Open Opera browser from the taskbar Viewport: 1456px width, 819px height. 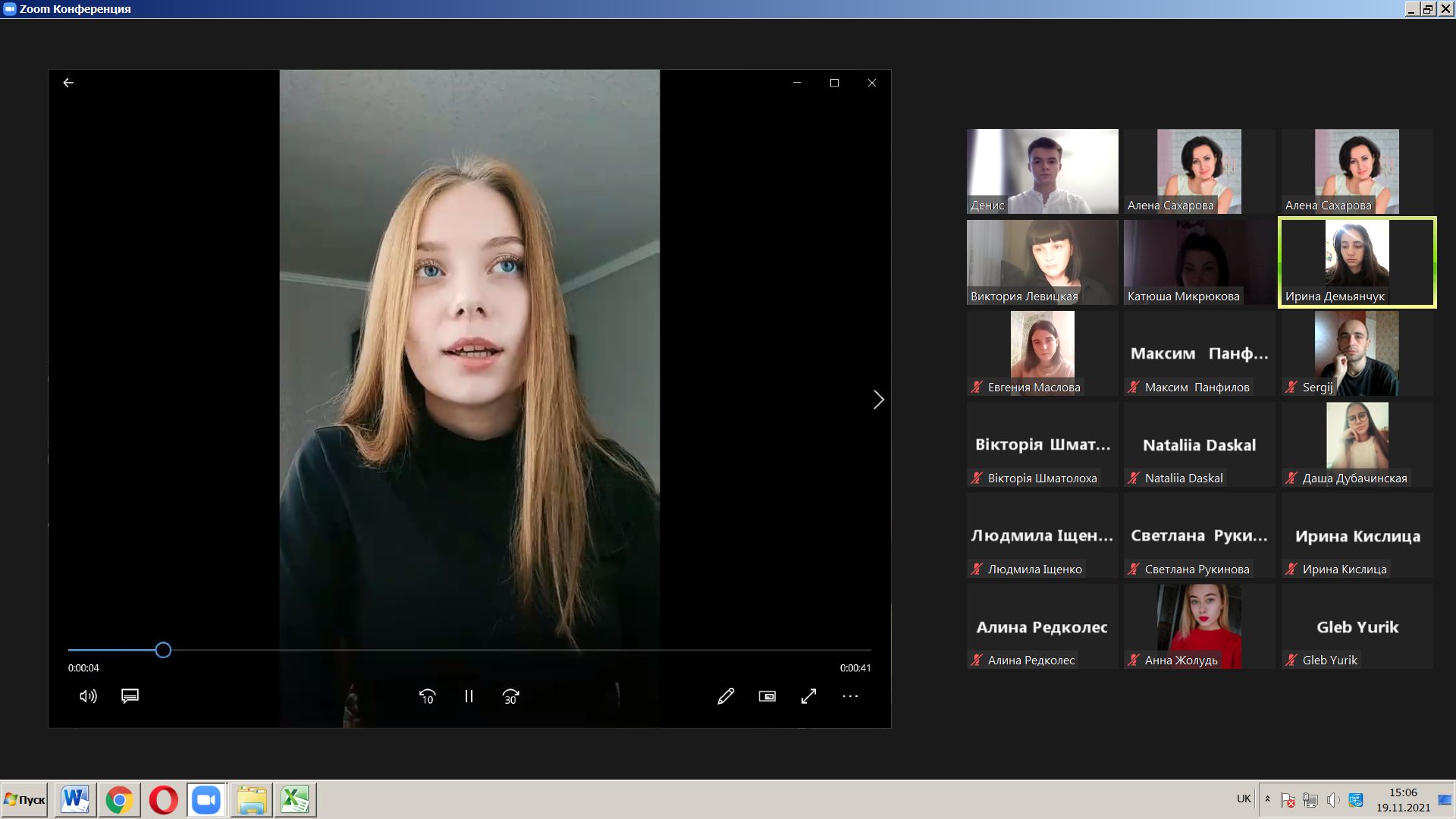coord(163,799)
